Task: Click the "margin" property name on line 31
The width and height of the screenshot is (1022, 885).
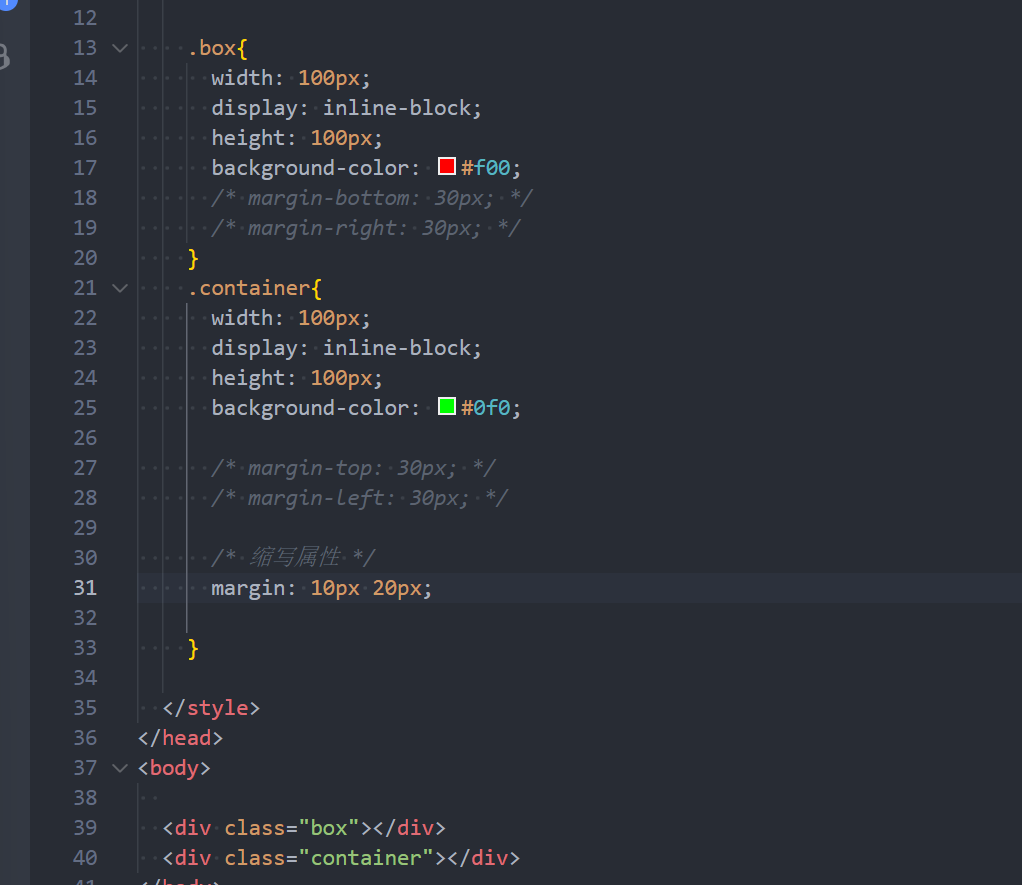Action: [248, 588]
